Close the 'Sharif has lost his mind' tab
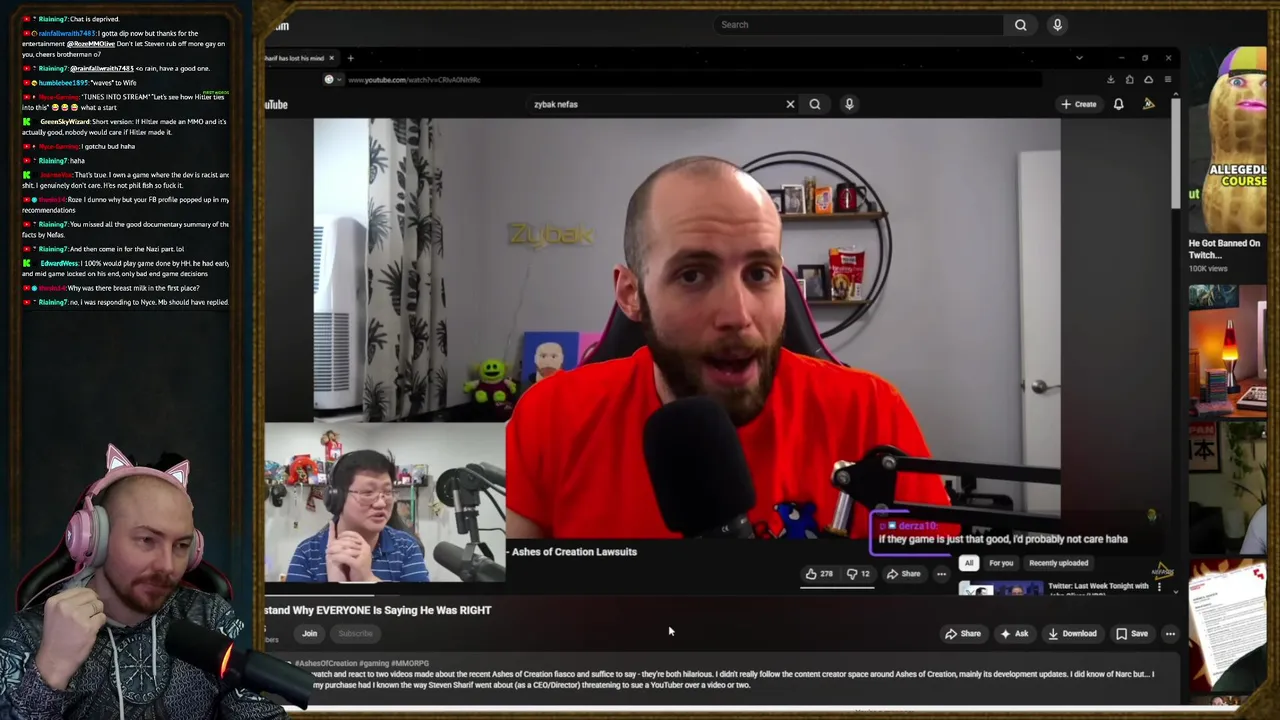This screenshot has height=720, width=1280. click(x=331, y=58)
